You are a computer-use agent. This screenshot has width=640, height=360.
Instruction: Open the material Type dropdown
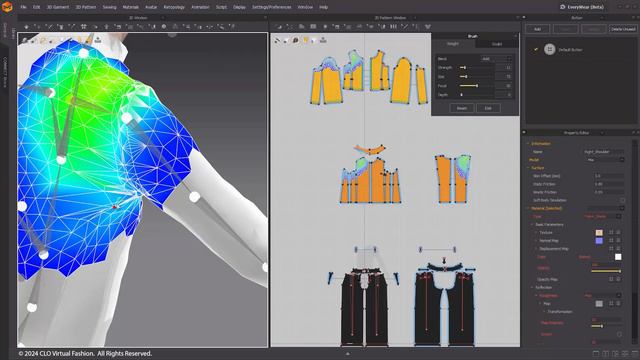[x=602, y=216]
